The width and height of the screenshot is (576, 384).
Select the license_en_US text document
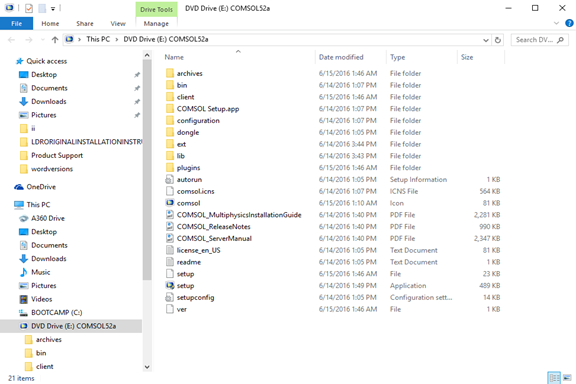[x=198, y=250]
